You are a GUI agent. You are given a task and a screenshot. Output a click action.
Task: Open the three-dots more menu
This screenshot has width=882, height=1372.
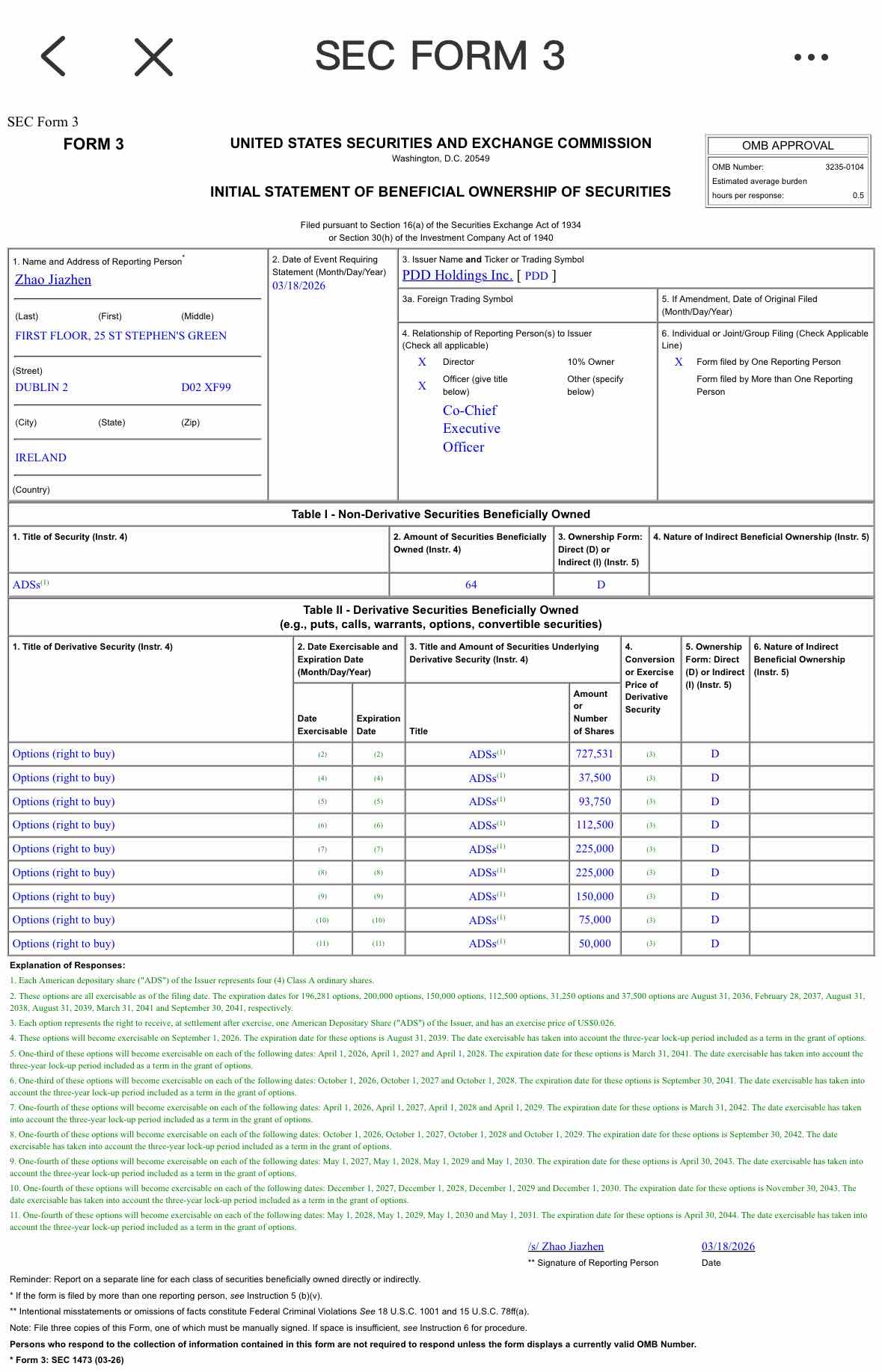coord(811,57)
